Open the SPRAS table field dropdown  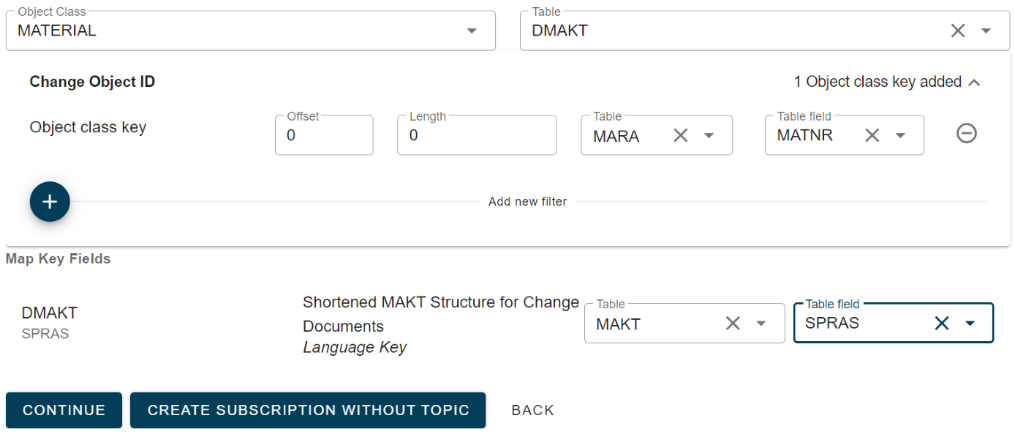click(969, 323)
